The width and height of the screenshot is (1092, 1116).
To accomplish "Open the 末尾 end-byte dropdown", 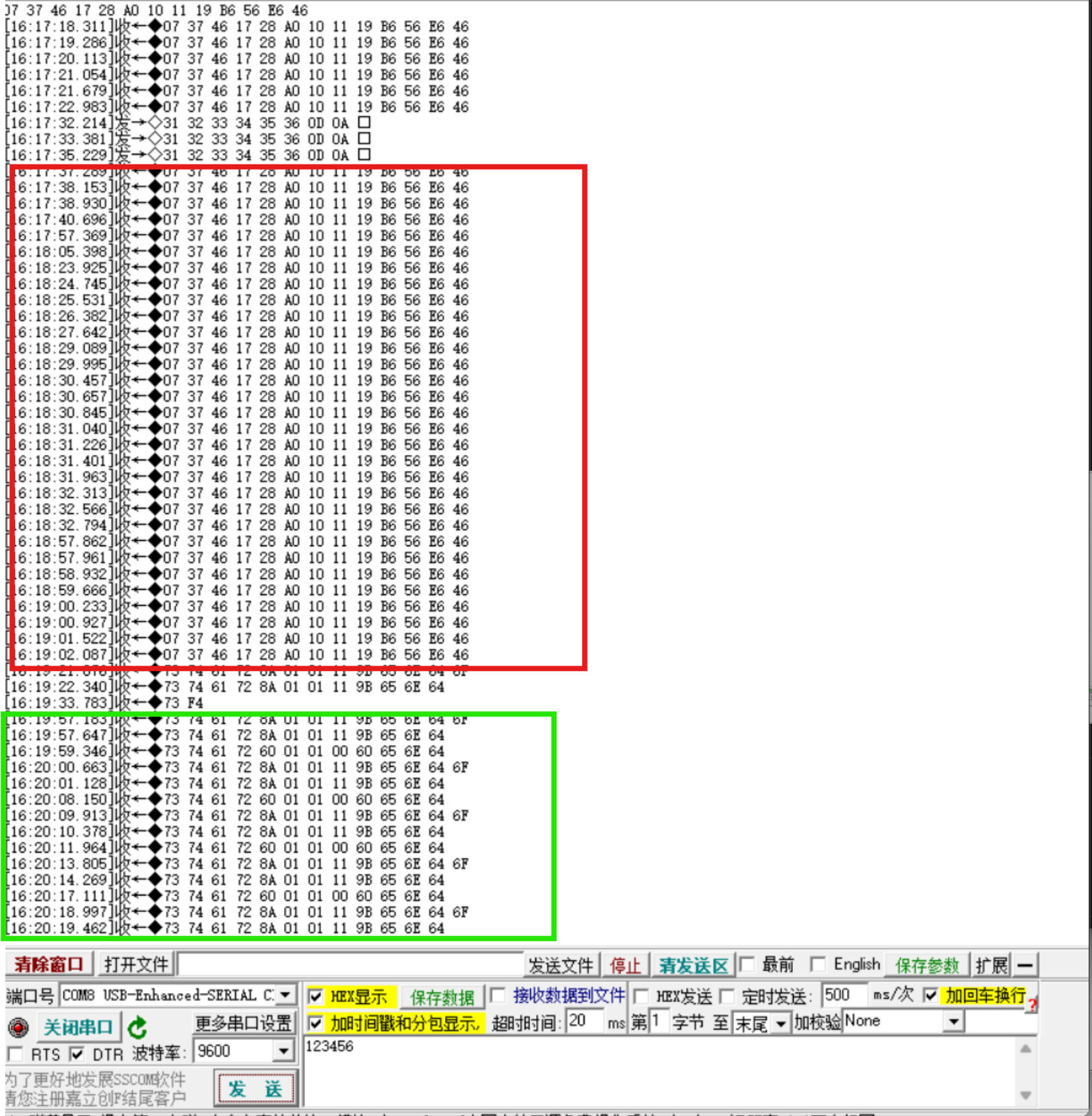I will tap(782, 1022).
